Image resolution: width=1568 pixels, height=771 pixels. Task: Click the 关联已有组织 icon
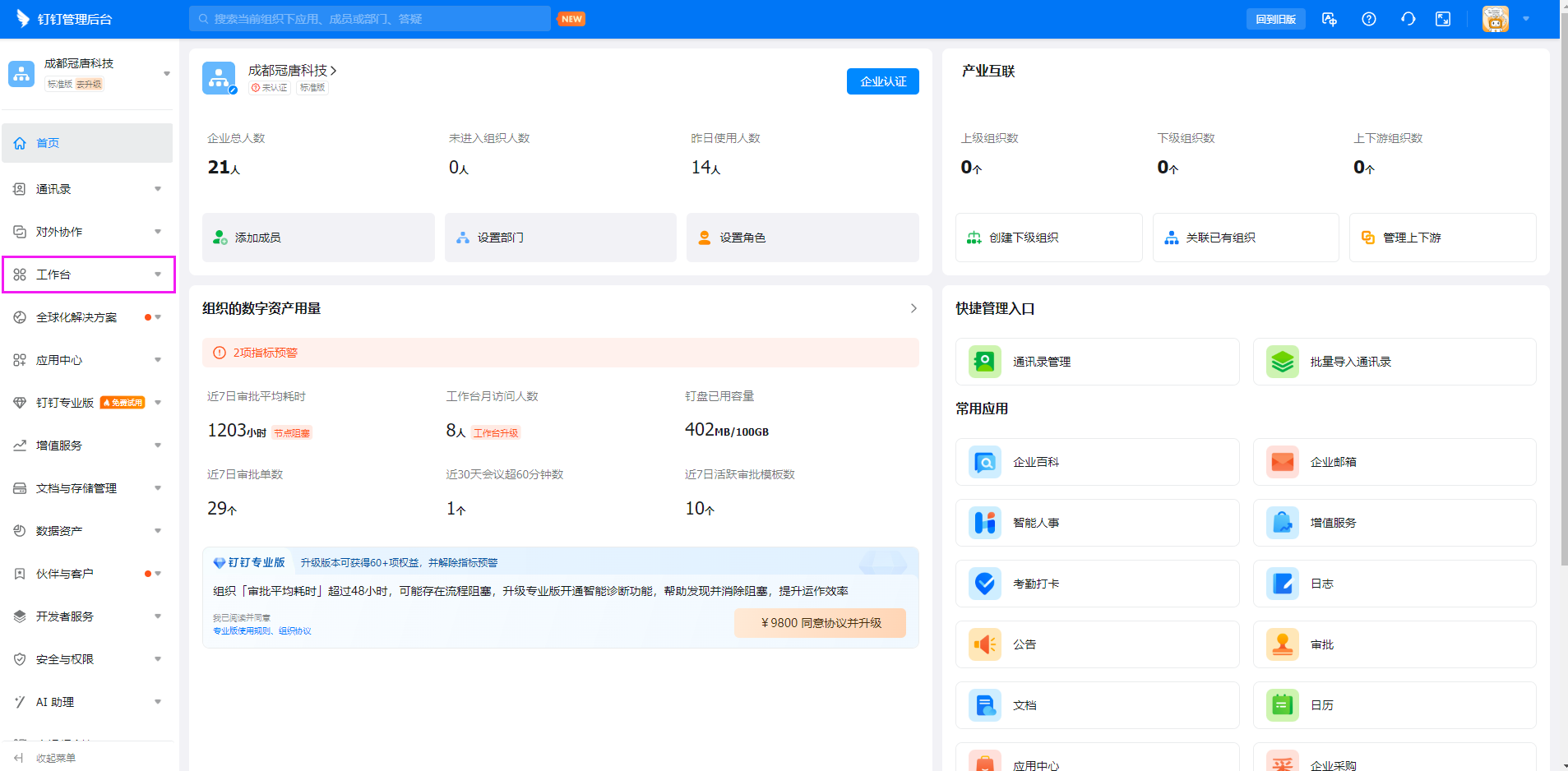(1172, 238)
